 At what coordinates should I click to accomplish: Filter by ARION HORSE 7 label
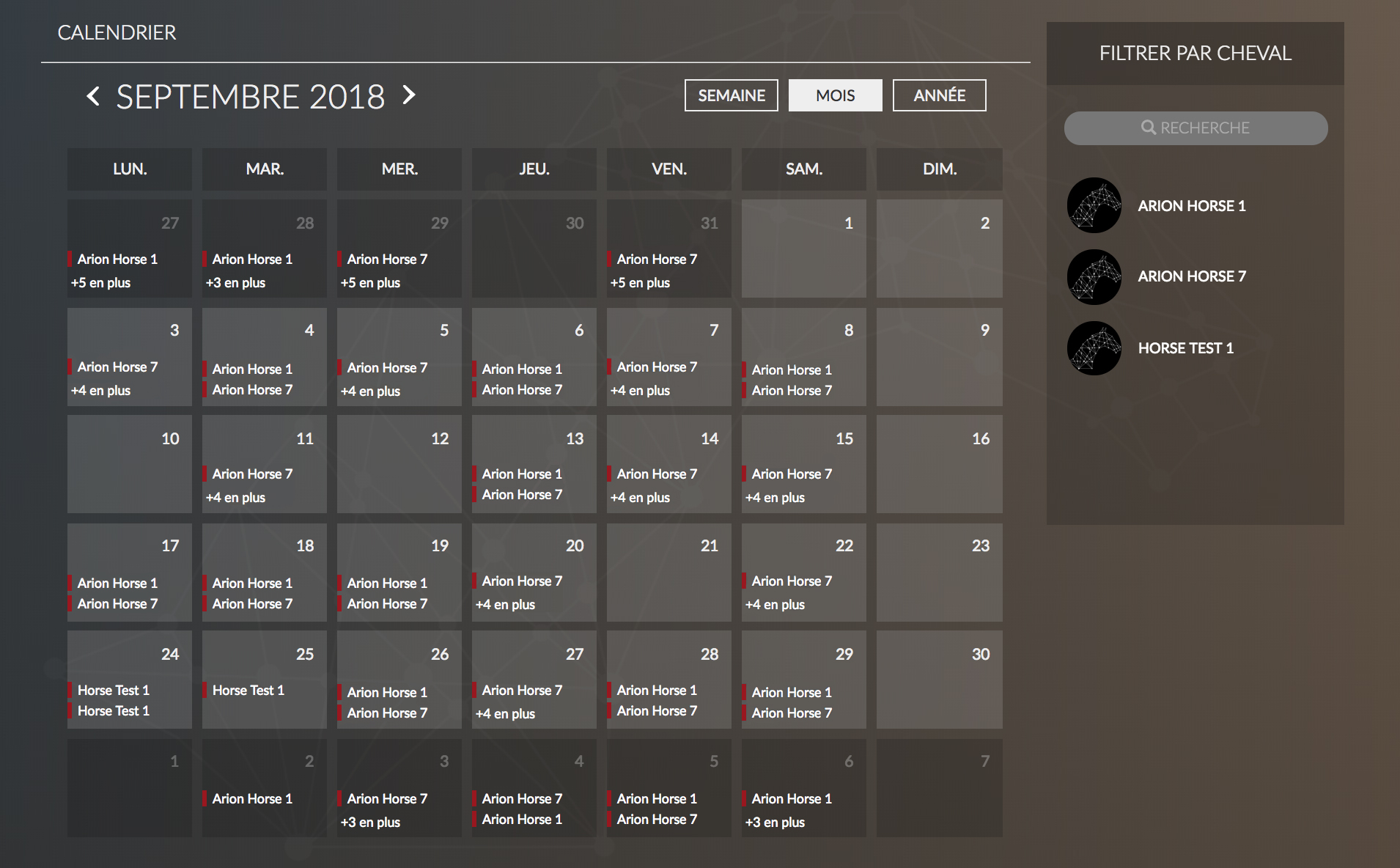(x=1192, y=276)
